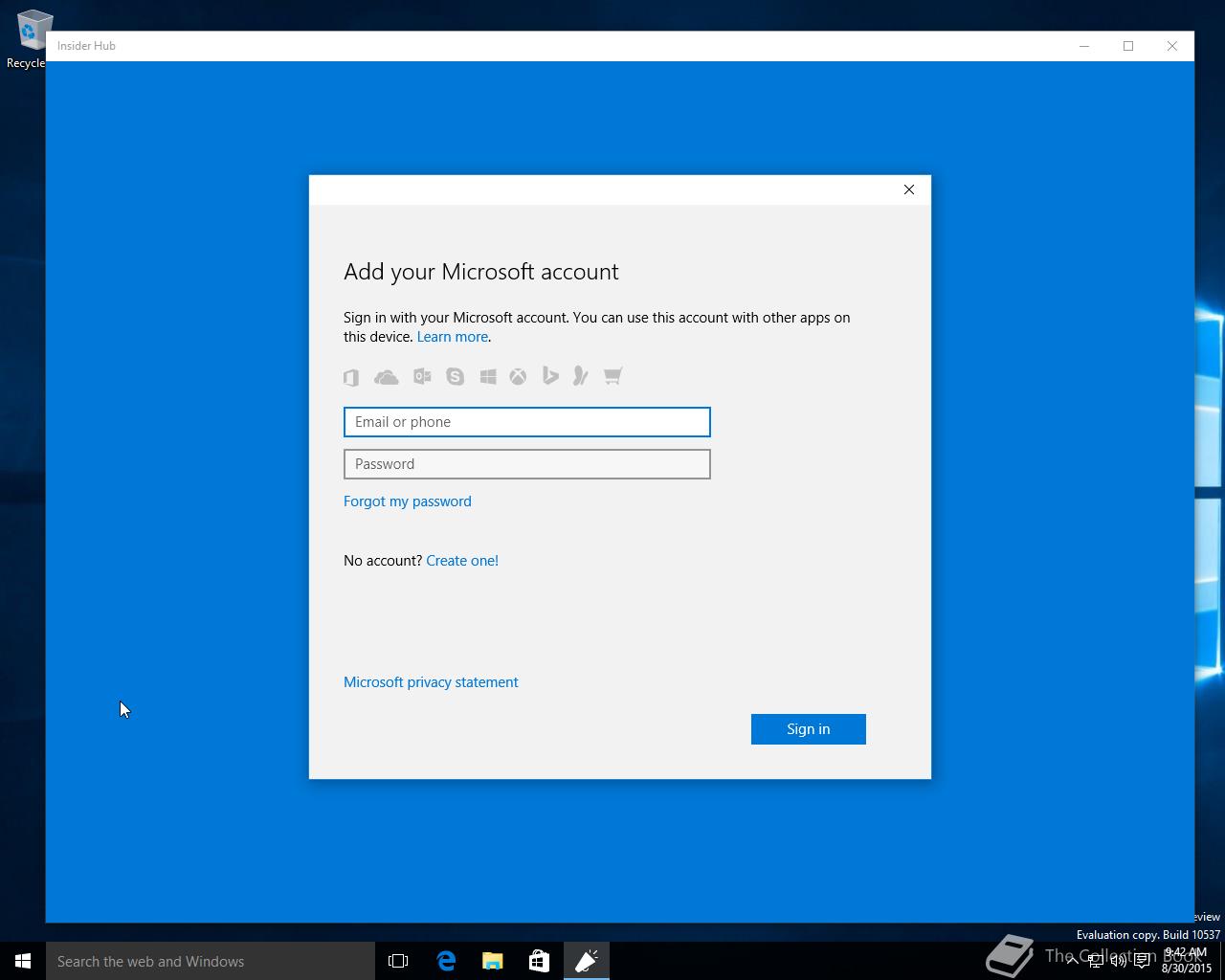Open the Recycle Bin desktop icon
The image size is (1225, 980).
(29, 39)
